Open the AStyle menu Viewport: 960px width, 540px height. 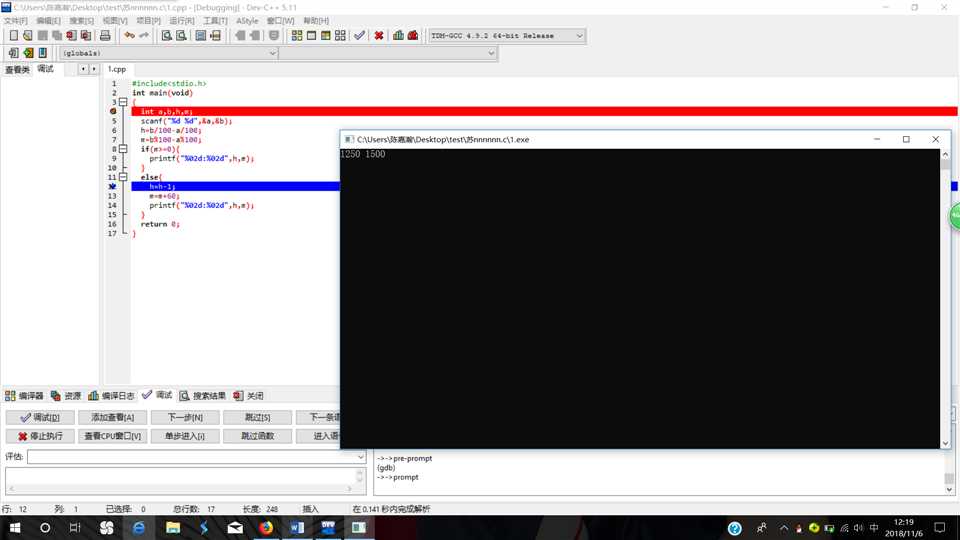[247, 21]
